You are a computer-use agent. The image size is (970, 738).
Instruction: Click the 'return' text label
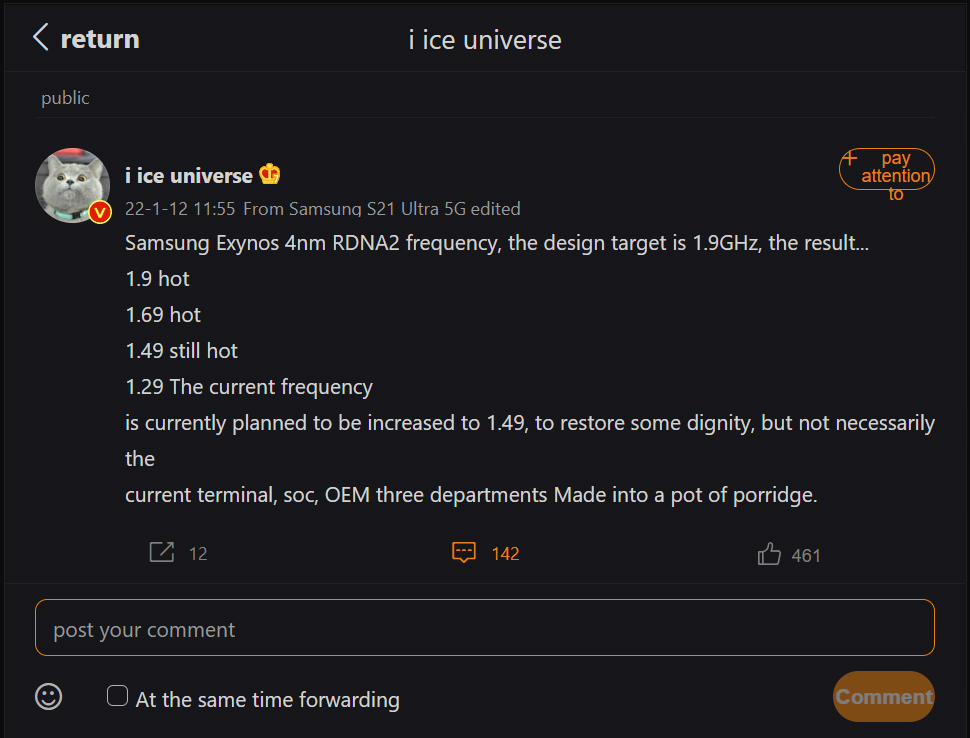pyautogui.click(x=100, y=39)
